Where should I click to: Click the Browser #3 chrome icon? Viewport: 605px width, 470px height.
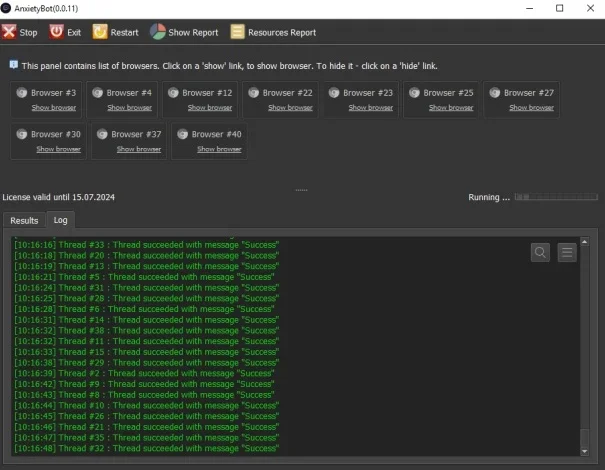point(22,93)
